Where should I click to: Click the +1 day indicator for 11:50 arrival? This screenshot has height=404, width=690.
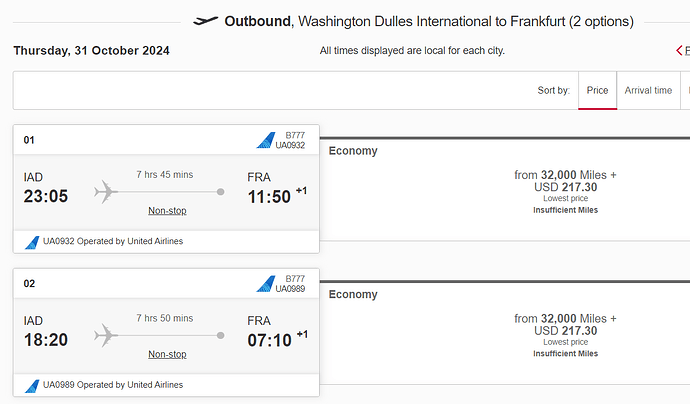[x=301, y=191]
